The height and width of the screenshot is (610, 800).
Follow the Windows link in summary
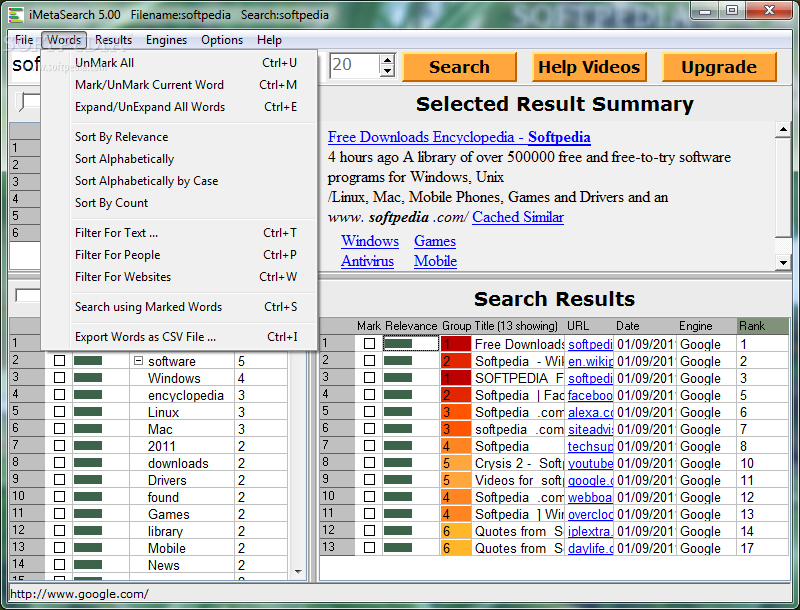(370, 241)
